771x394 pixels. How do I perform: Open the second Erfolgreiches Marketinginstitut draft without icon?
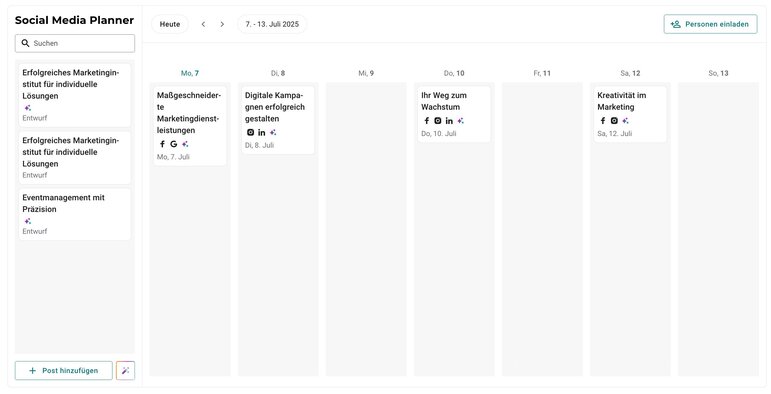75,157
